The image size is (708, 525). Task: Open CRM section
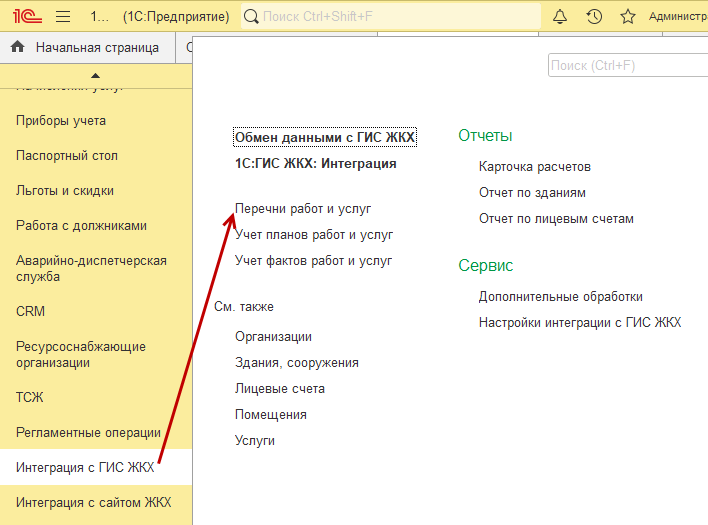[x=30, y=311]
